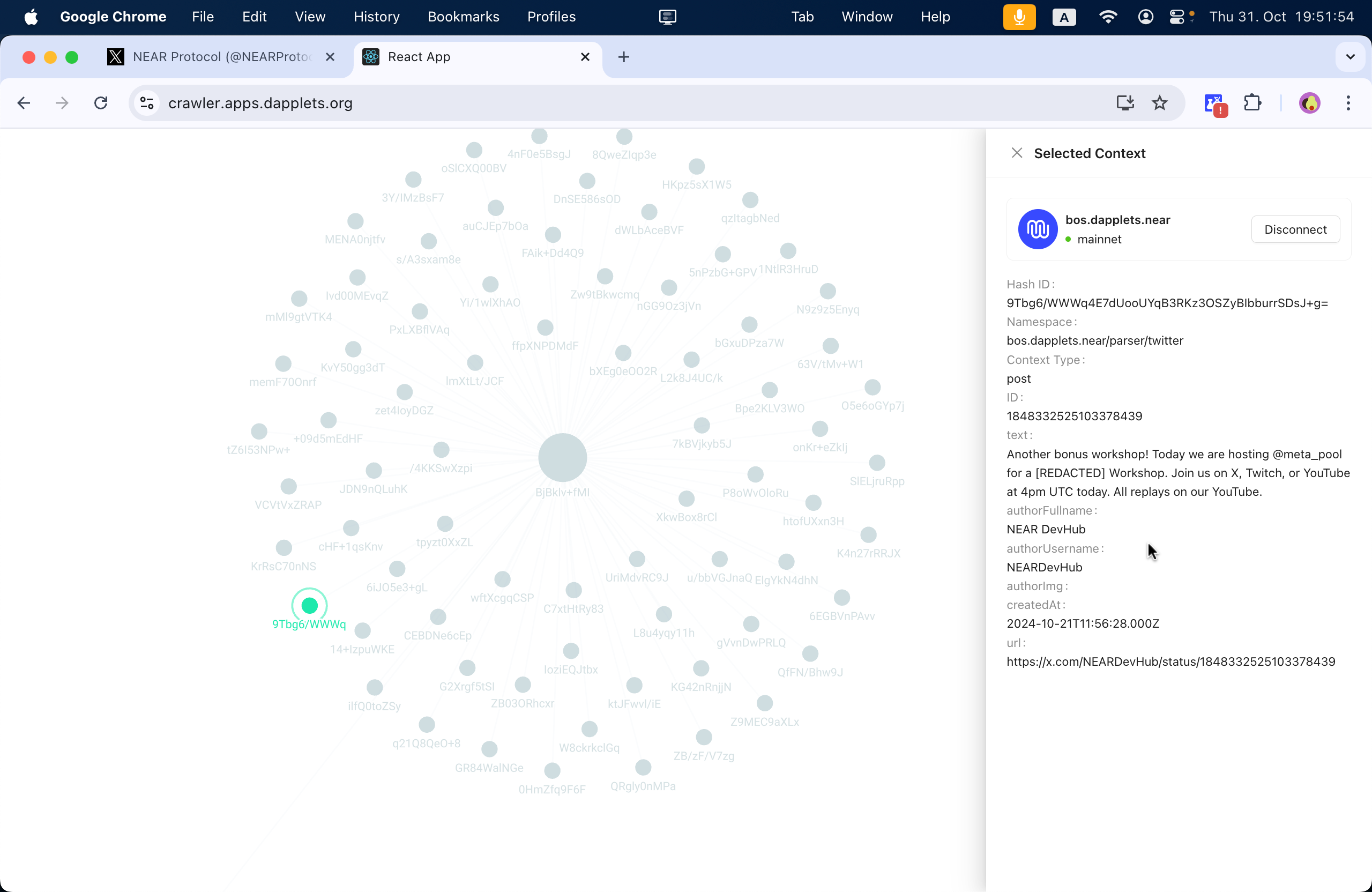Close the Selected Context panel
This screenshot has width=1372, height=892.
point(1017,153)
